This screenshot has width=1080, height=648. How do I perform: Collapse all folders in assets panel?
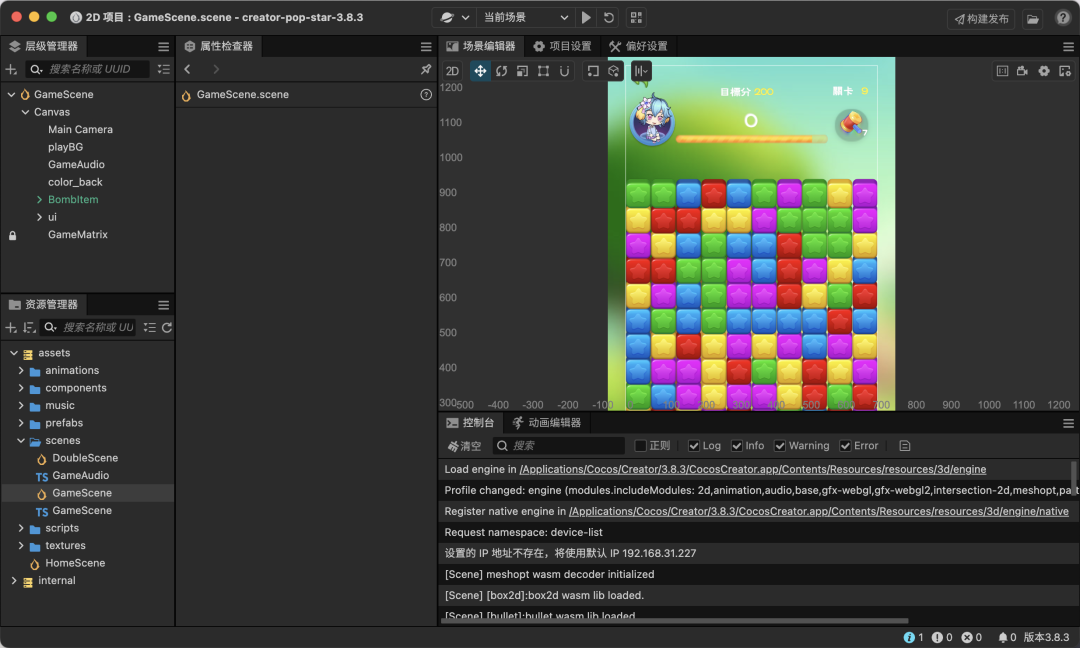(149, 327)
